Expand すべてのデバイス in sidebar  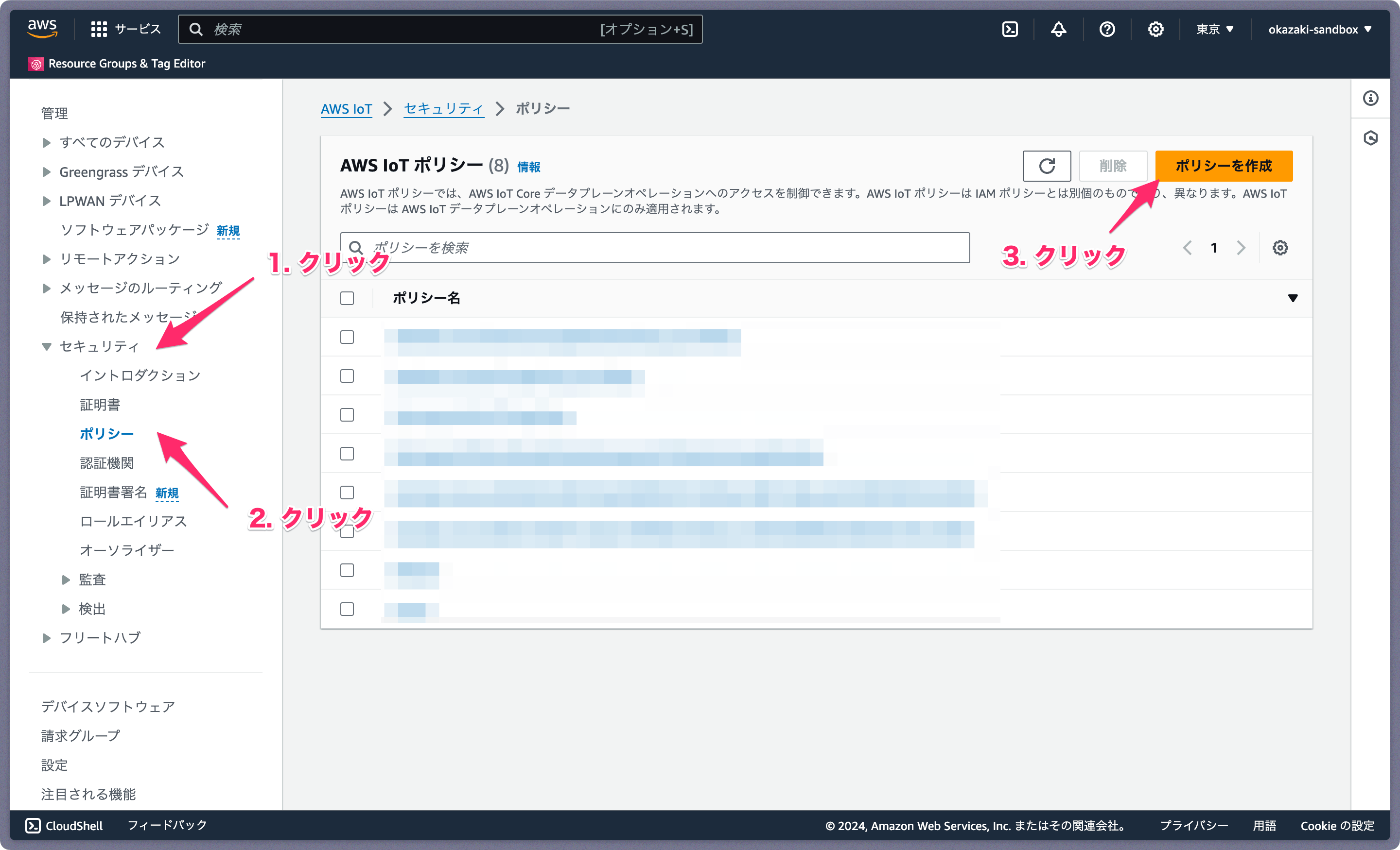(47, 143)
